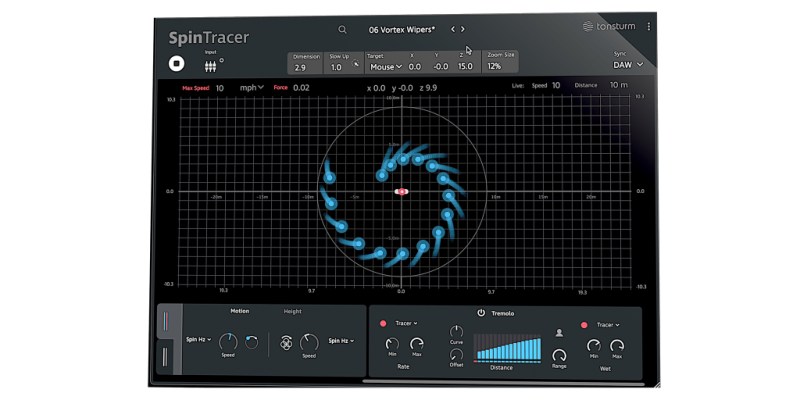Viewport: 800px width, 400px height.
Task: Click the person icon above Range
Action: click(x=559, y=333)
